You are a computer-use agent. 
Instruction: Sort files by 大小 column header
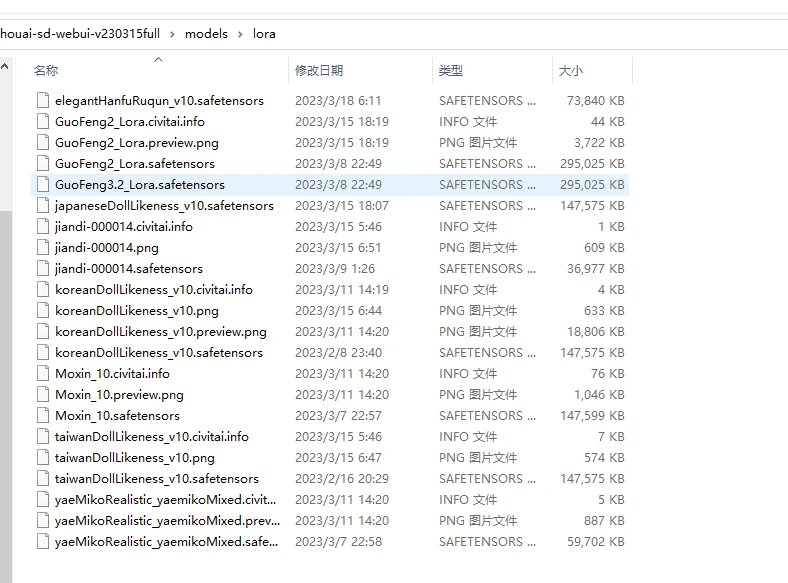(571, 70)
